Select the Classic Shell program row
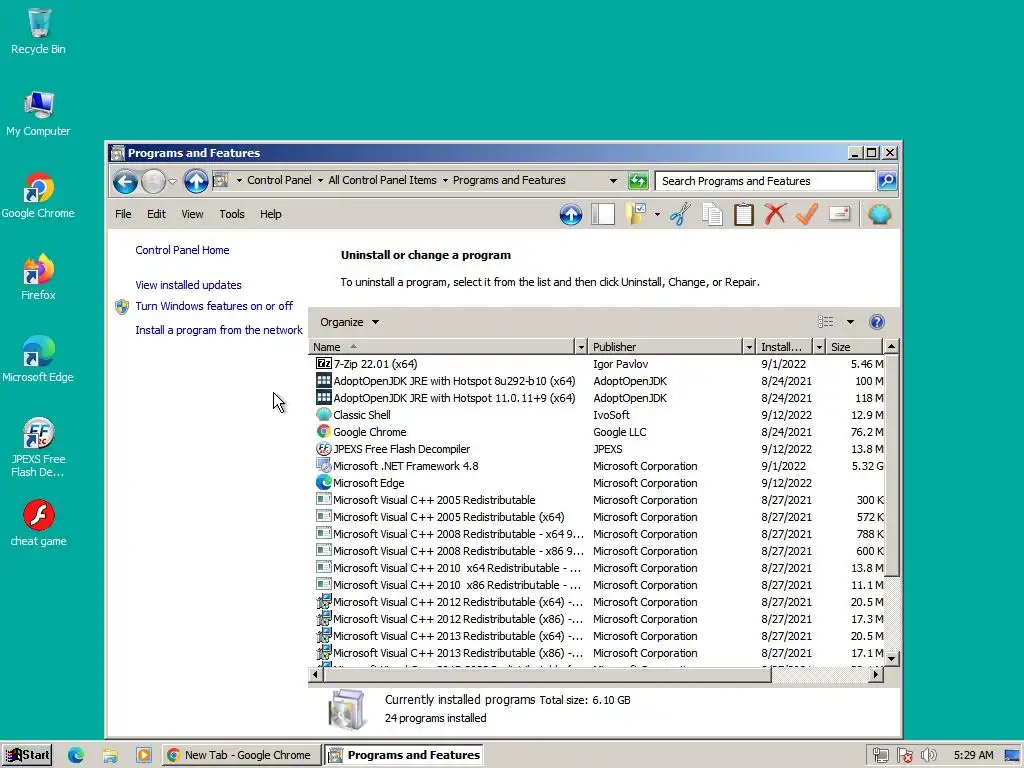 [596, 415]
